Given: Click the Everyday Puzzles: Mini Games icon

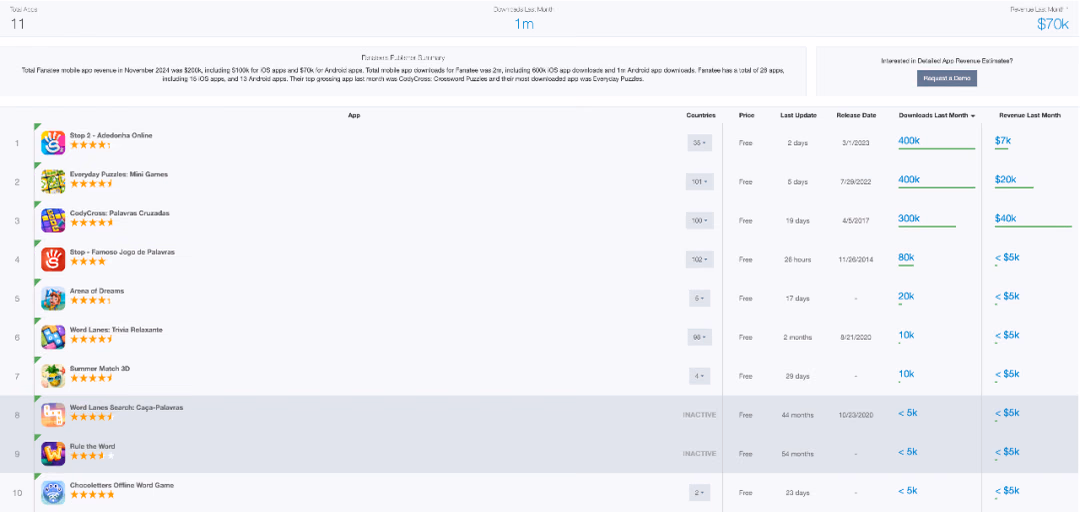Looking at the screenshot, I should (53, 182).
